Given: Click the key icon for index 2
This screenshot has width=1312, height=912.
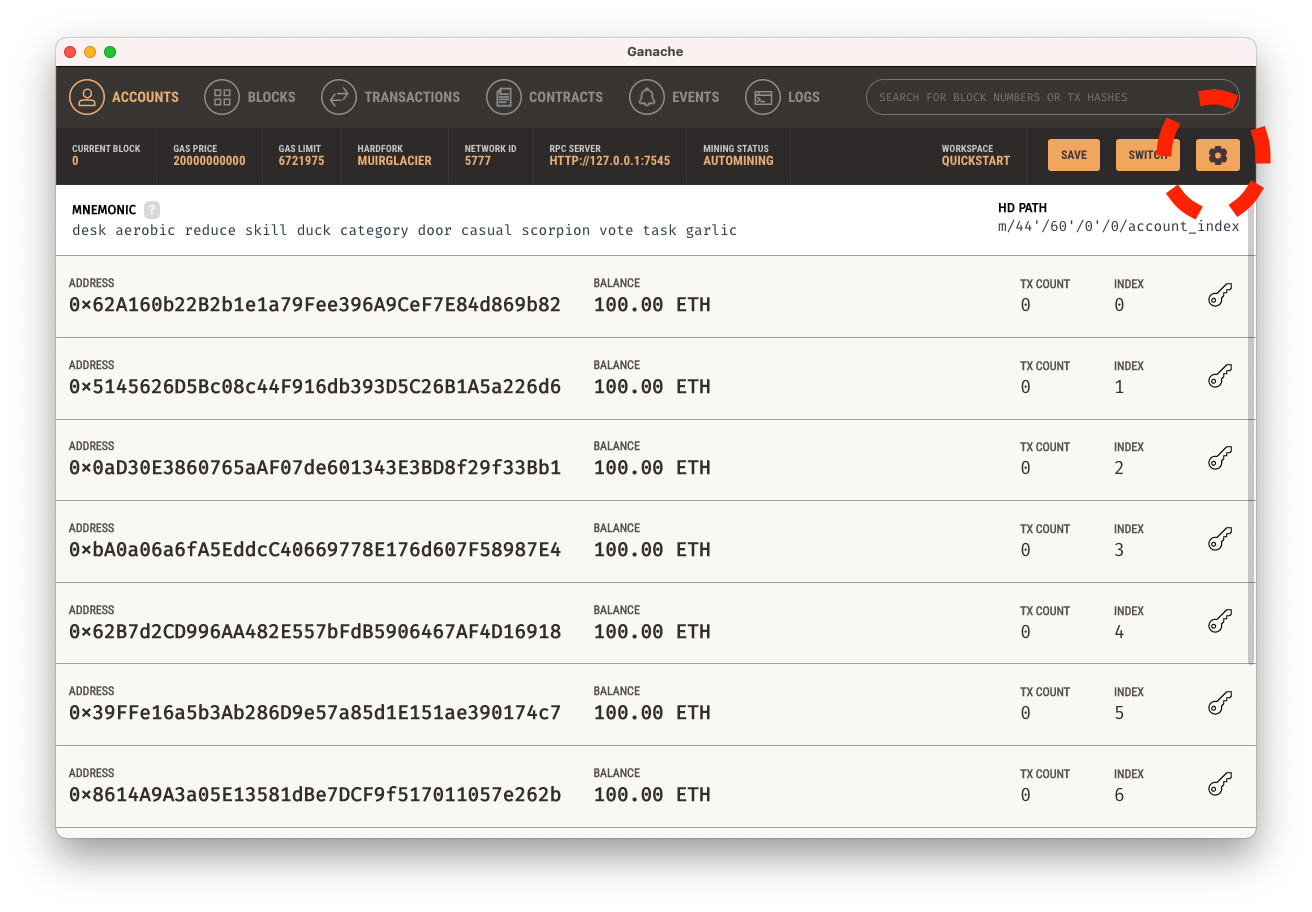Looking at the screenshot, I should click(x=1219, y=458).
